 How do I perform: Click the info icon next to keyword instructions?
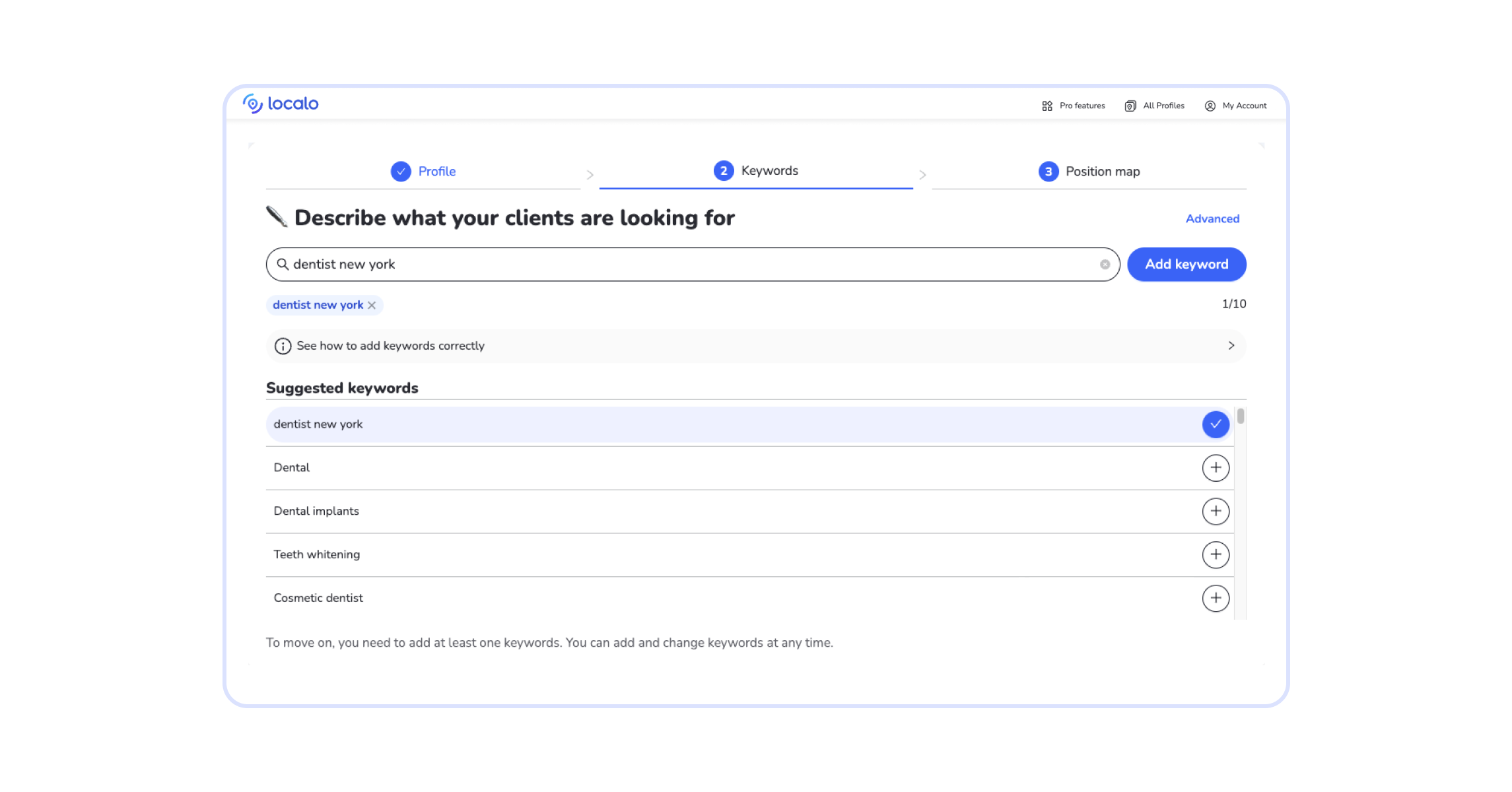pos(283,345)
